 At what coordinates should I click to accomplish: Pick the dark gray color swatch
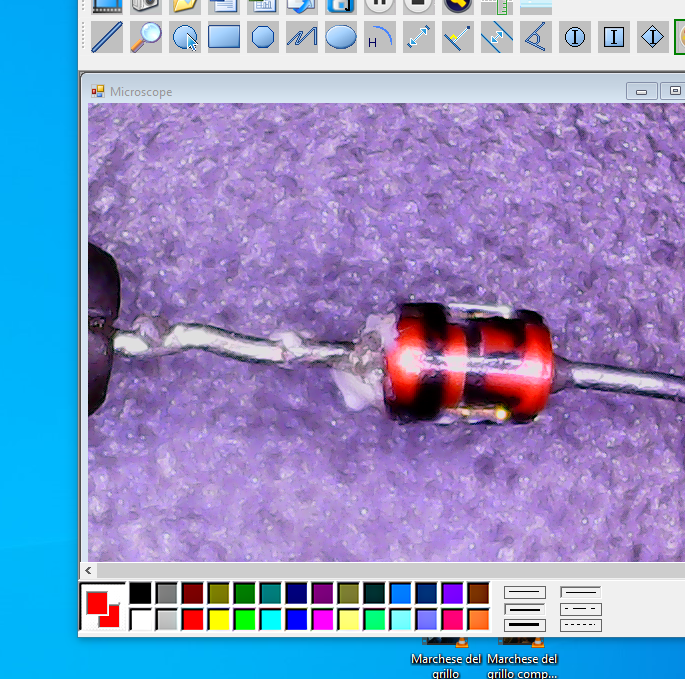click(x=166, y=593)
